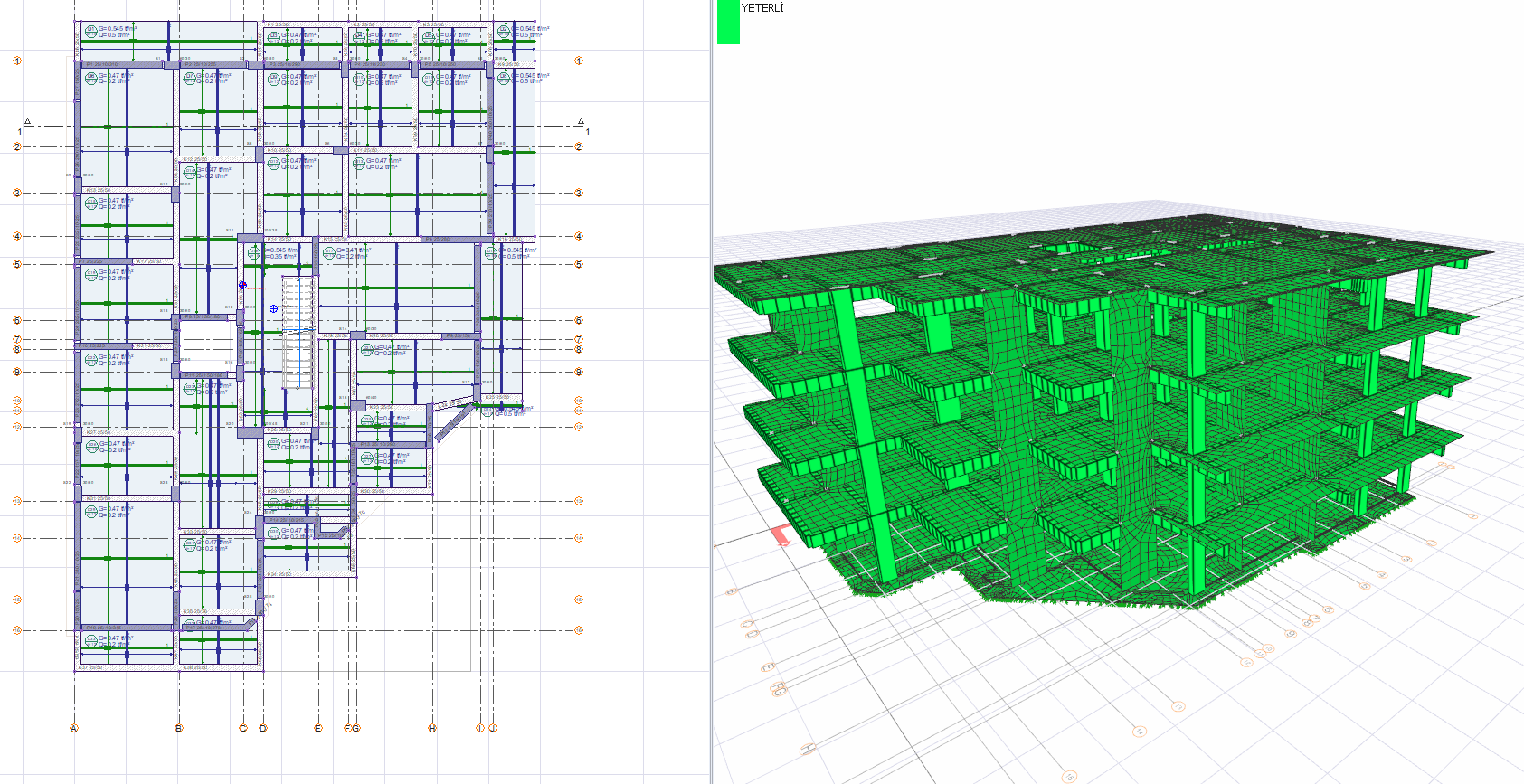The image size is (1524, 784).
Task: Click axis H bubble beneath the floor plan
Action: [x=432, y=728]
